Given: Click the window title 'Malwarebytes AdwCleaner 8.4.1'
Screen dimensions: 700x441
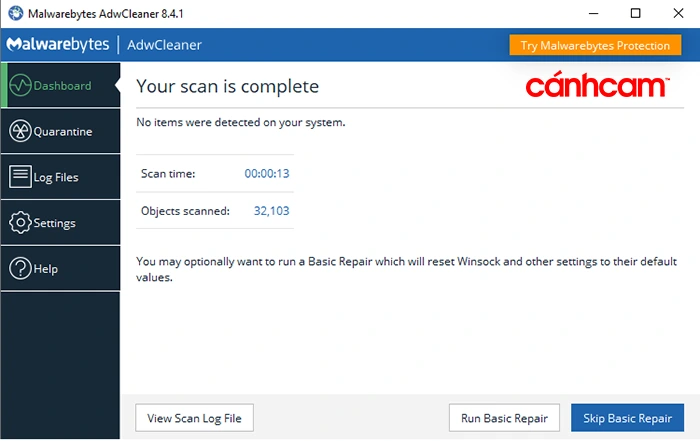Looking at the screenshot, I should pyautogui.click(x=105, y=14).
